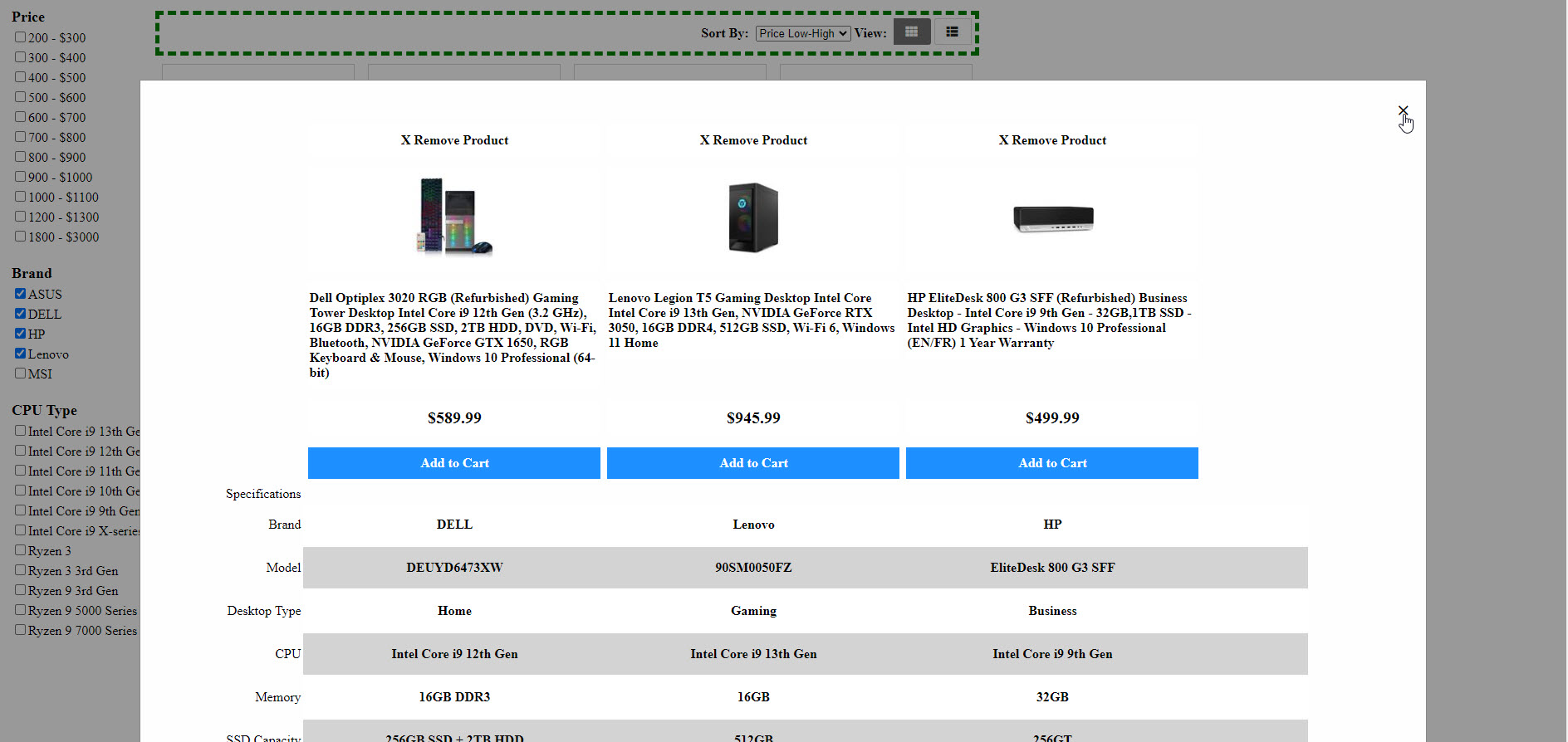Switch to list view layout

coord(952,32)
